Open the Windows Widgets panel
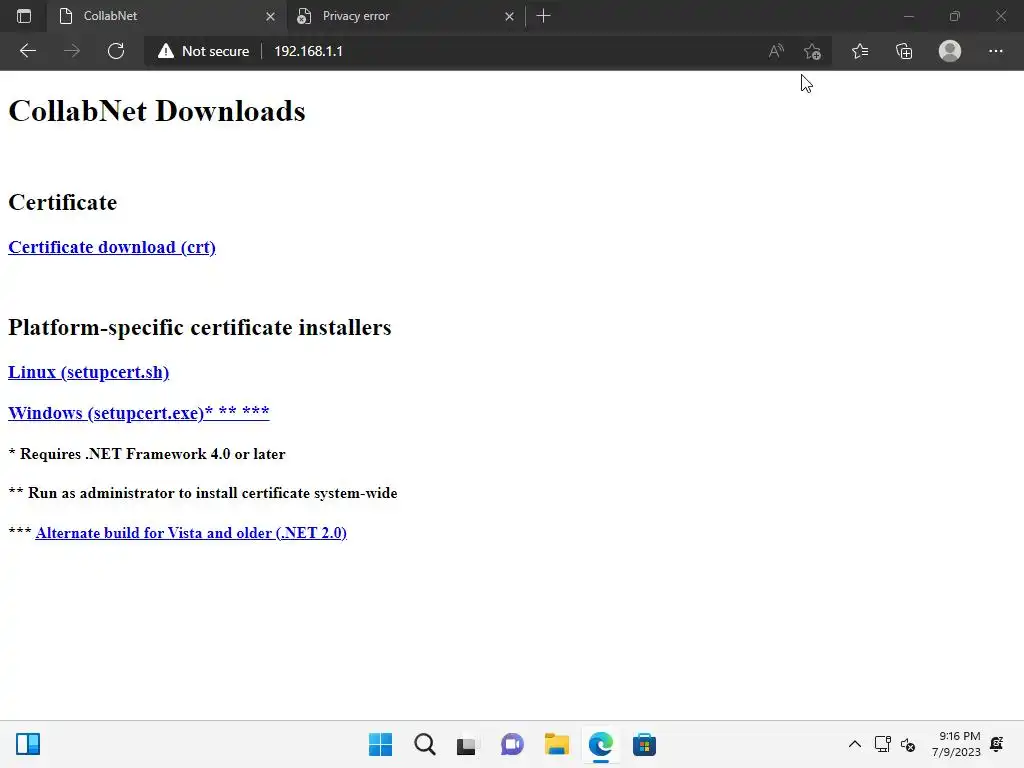Viewport: 1024px width, 768px height. coord(28,744)
